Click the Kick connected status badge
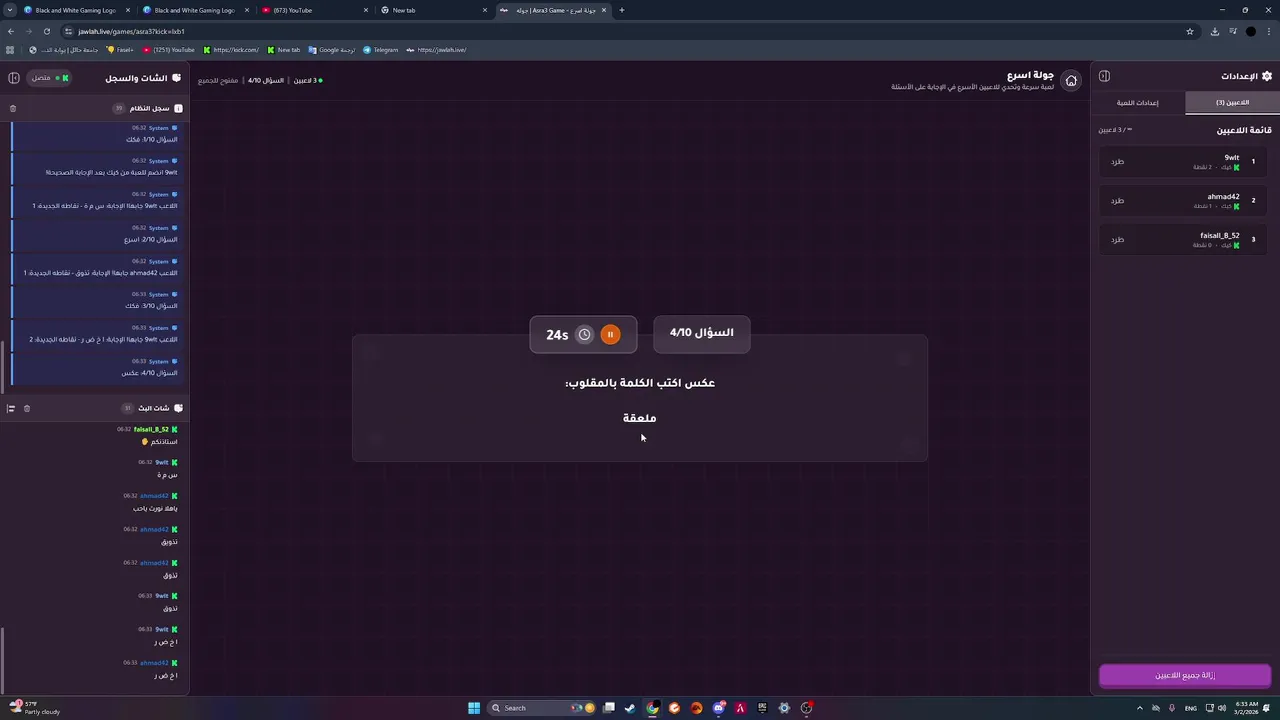Image resolution: width=1280 pixels, height=720 pixels. pos(49,78)
